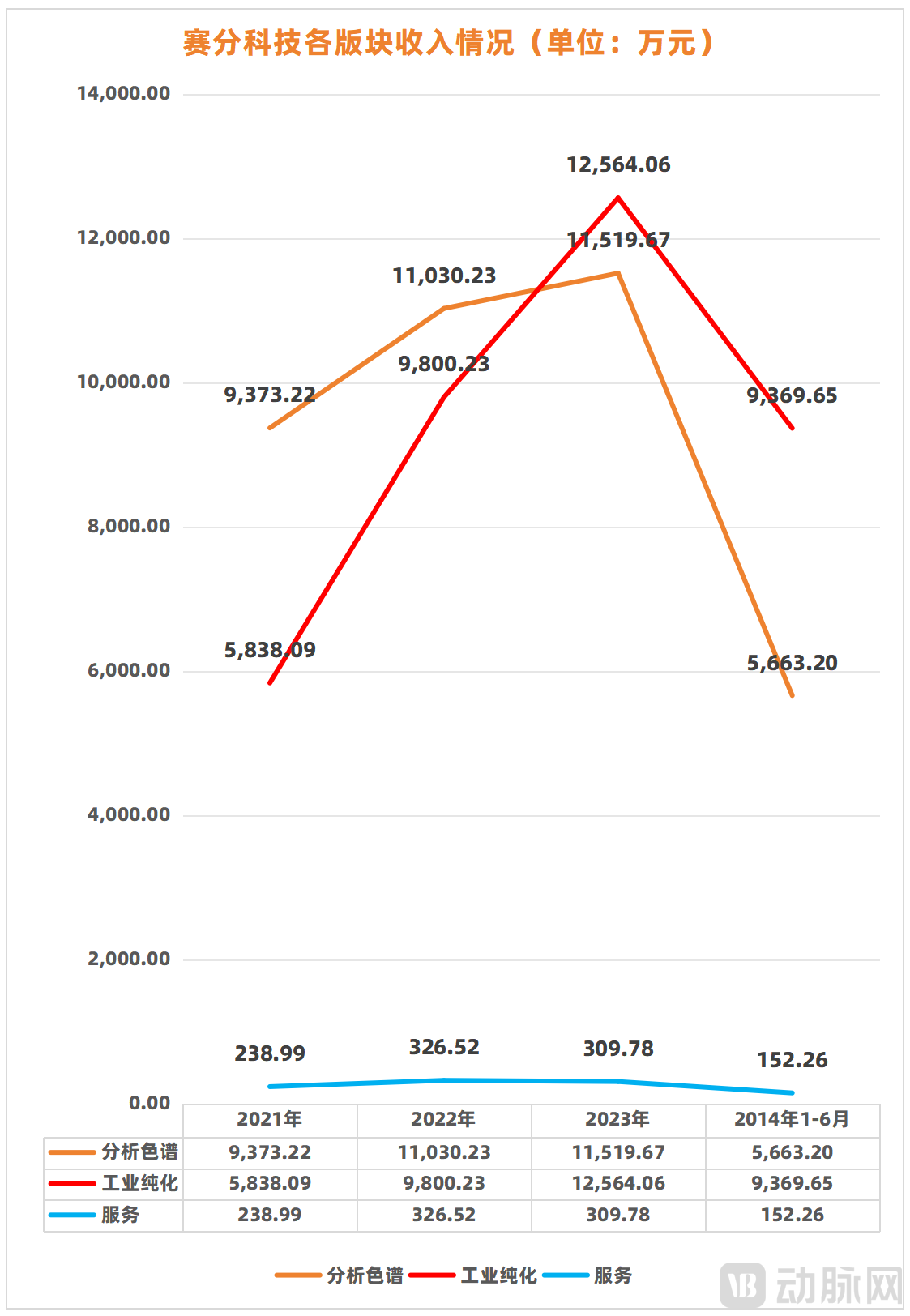Select table cell 152.26 in 服务 row
The height and width of the screenshot is (1316, 910).
(x=792, y=1215)
